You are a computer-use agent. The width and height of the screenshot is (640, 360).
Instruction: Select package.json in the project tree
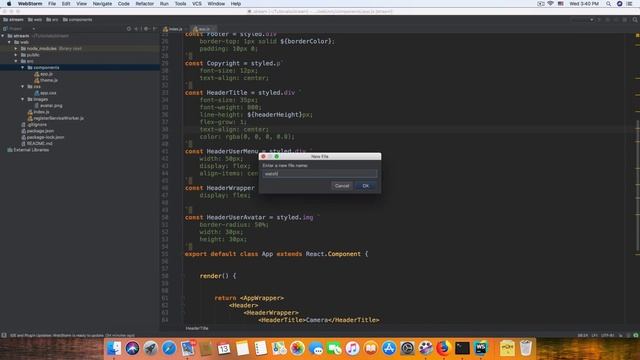[38, 131]
